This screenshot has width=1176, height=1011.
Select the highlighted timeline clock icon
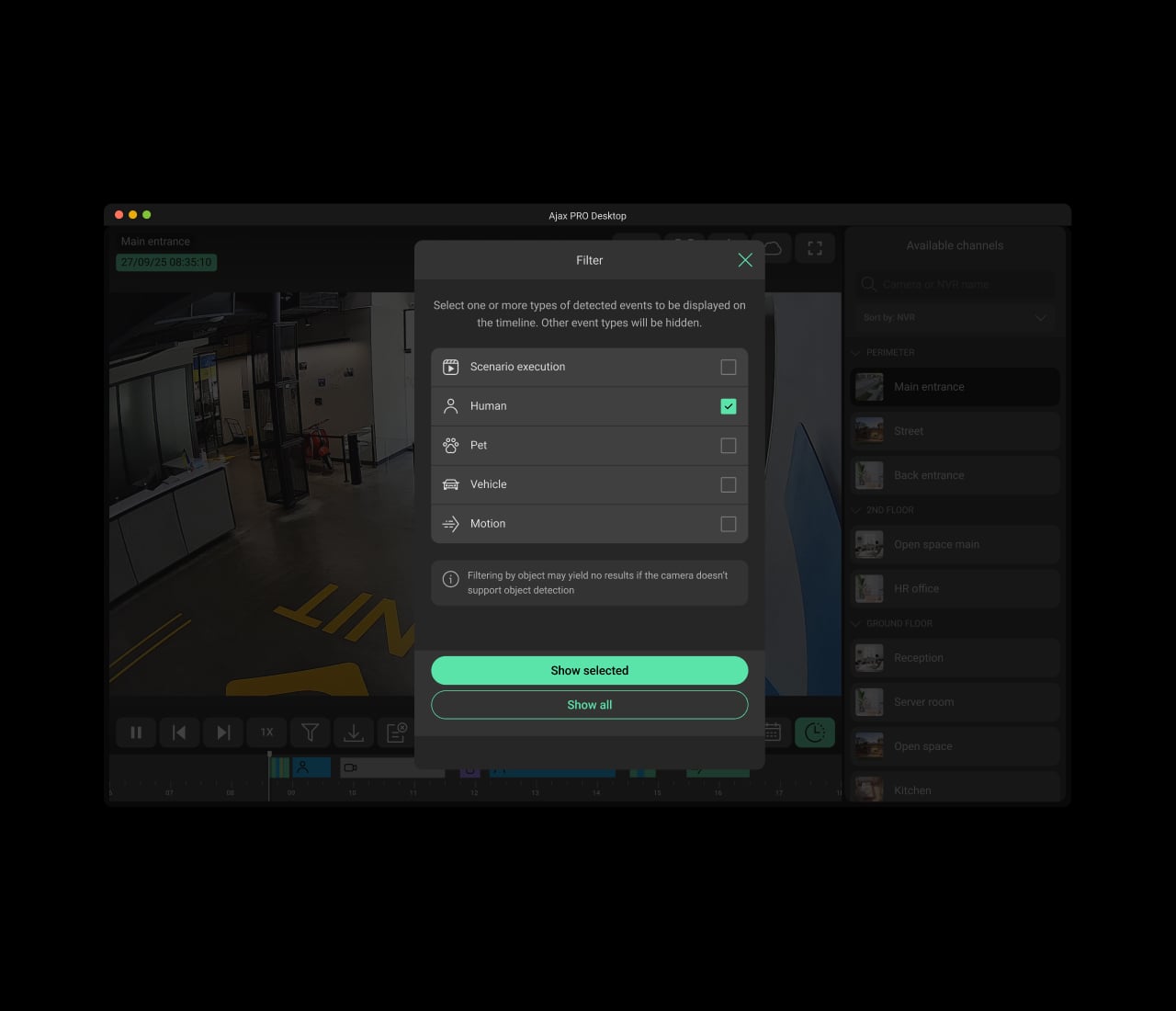coord(814,733)
